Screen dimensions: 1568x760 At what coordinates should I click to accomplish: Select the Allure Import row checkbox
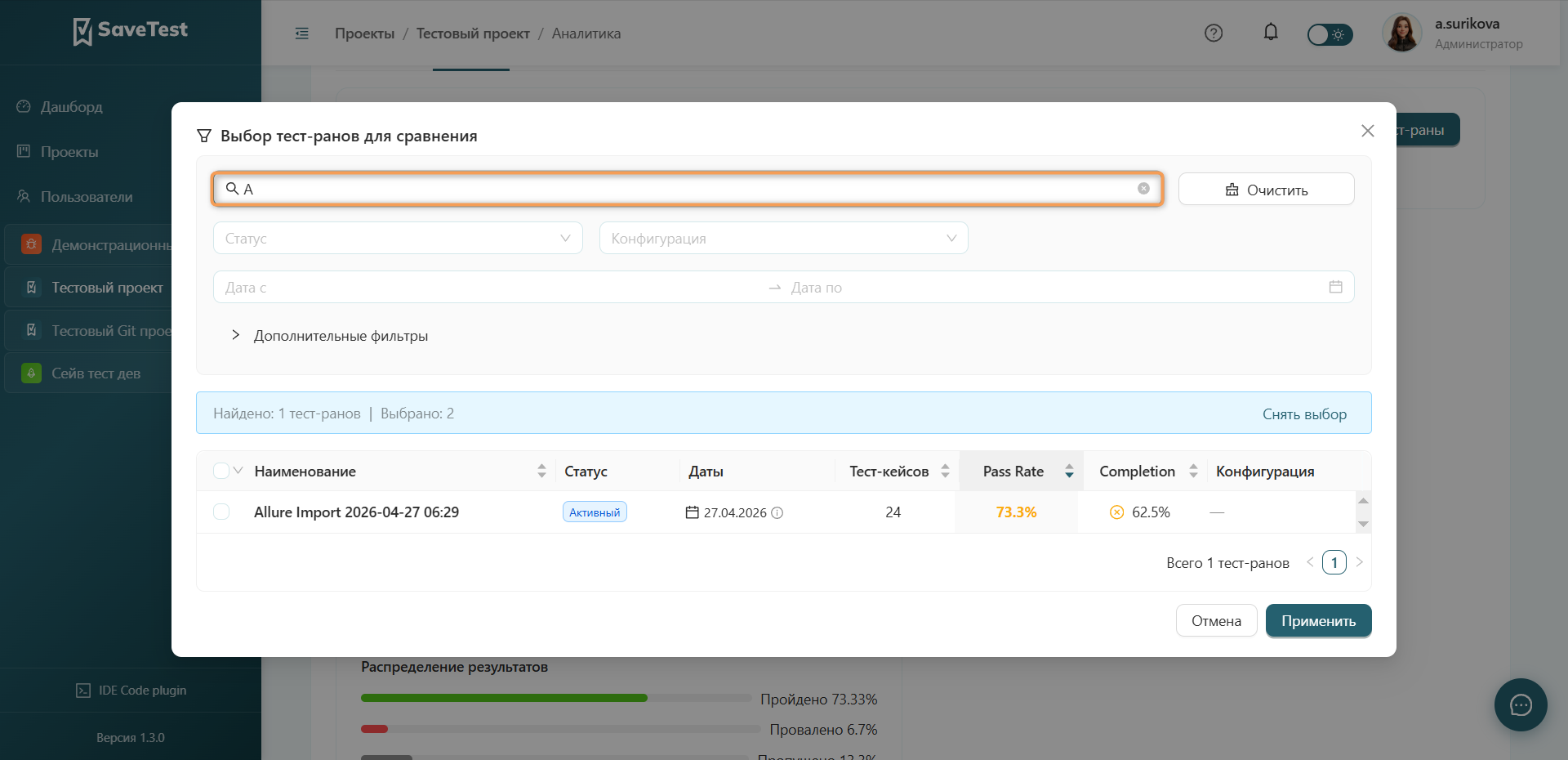coord(220,512)
